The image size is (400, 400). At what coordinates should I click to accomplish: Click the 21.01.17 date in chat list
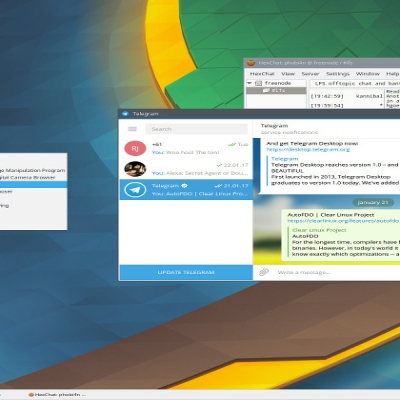[236, 186]
